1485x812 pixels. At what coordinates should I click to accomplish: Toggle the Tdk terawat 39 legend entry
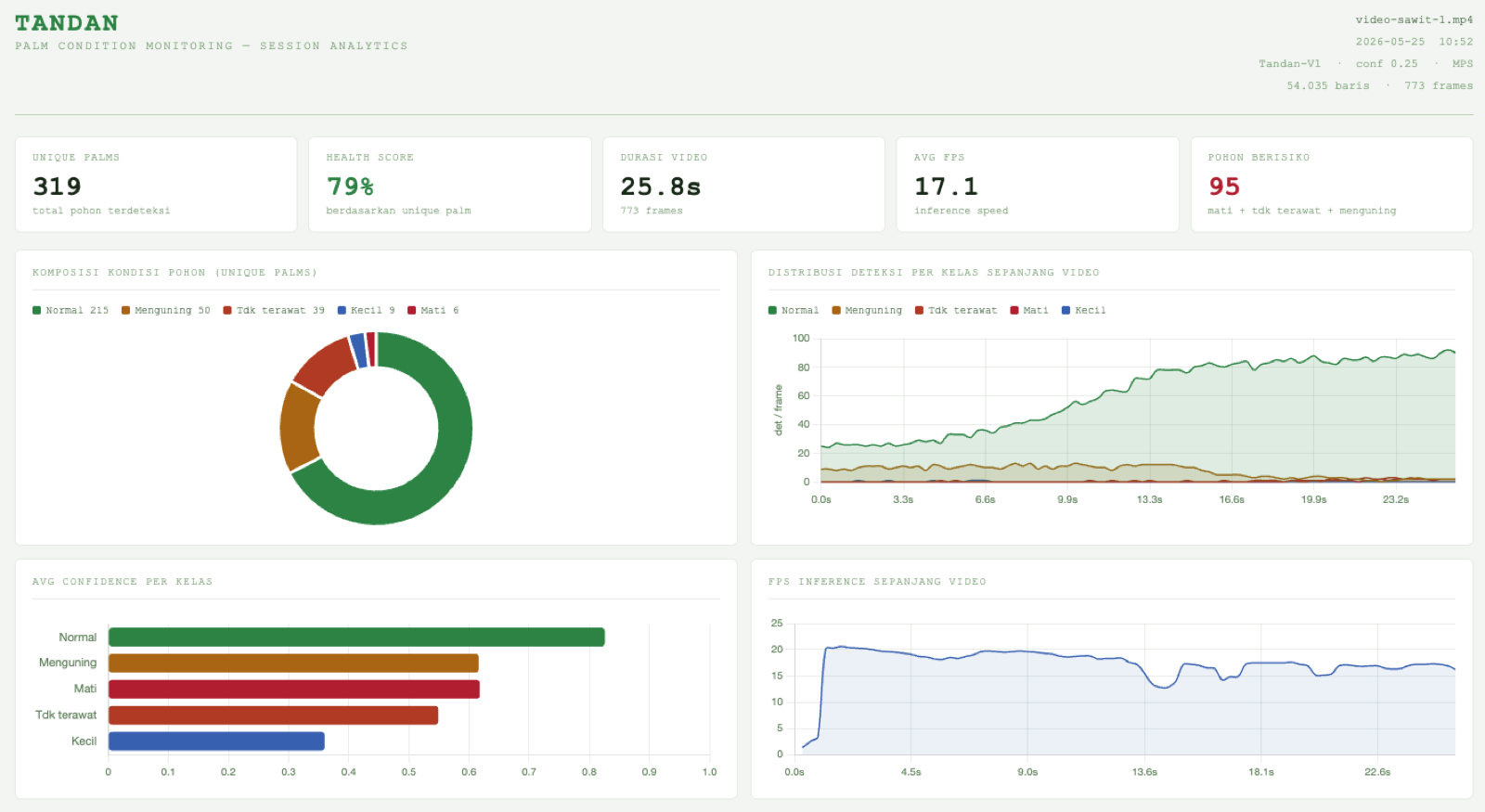coord(274,311)
